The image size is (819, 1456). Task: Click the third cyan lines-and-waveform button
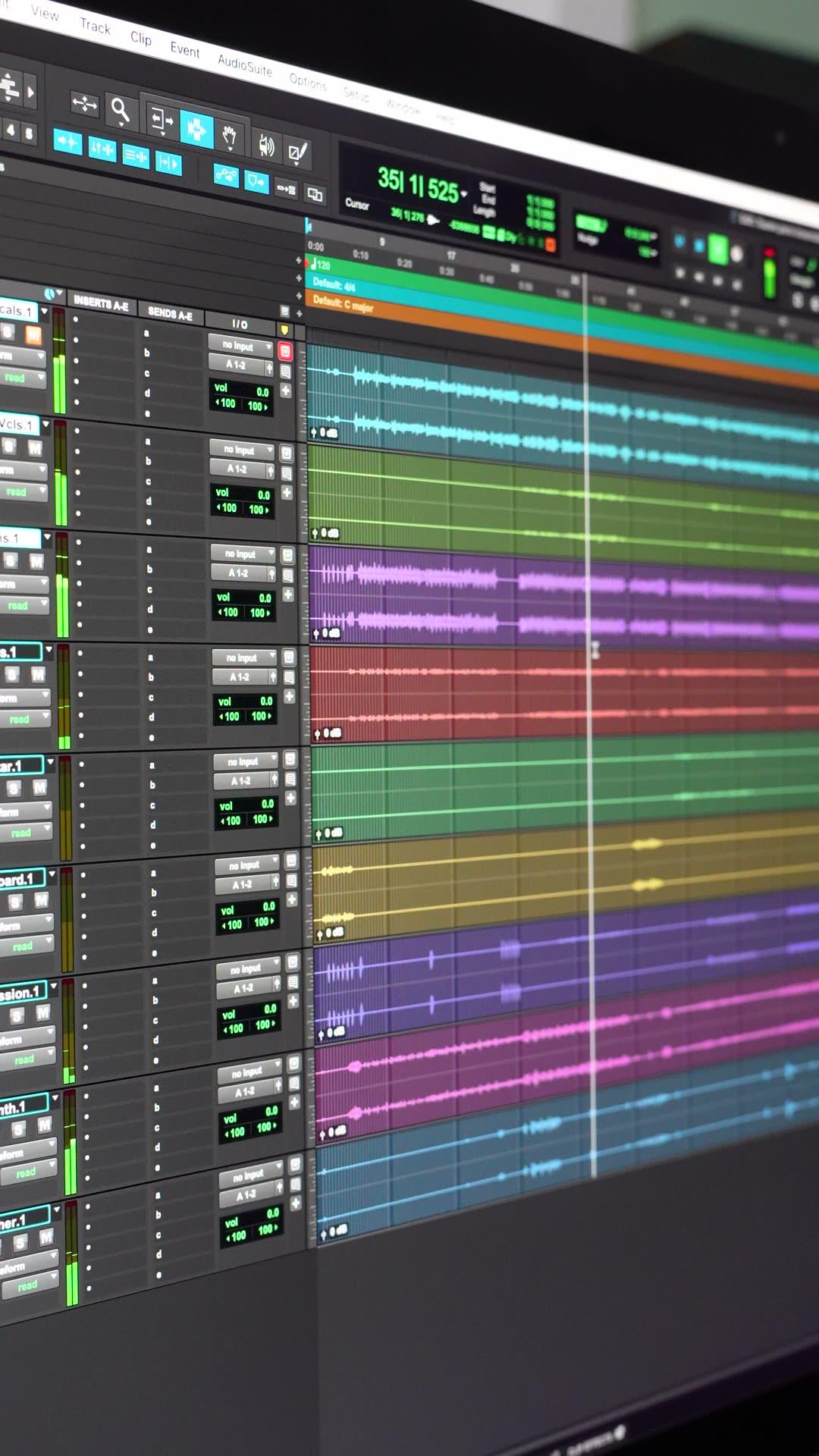136,156
